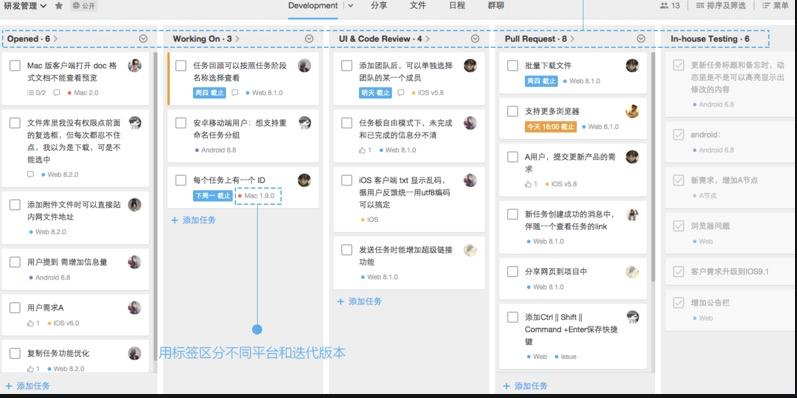Click avatar on Mac 版客户端打开 doc card
The height and width of the screenshot is (398, 797).
[x=135, y=65]
